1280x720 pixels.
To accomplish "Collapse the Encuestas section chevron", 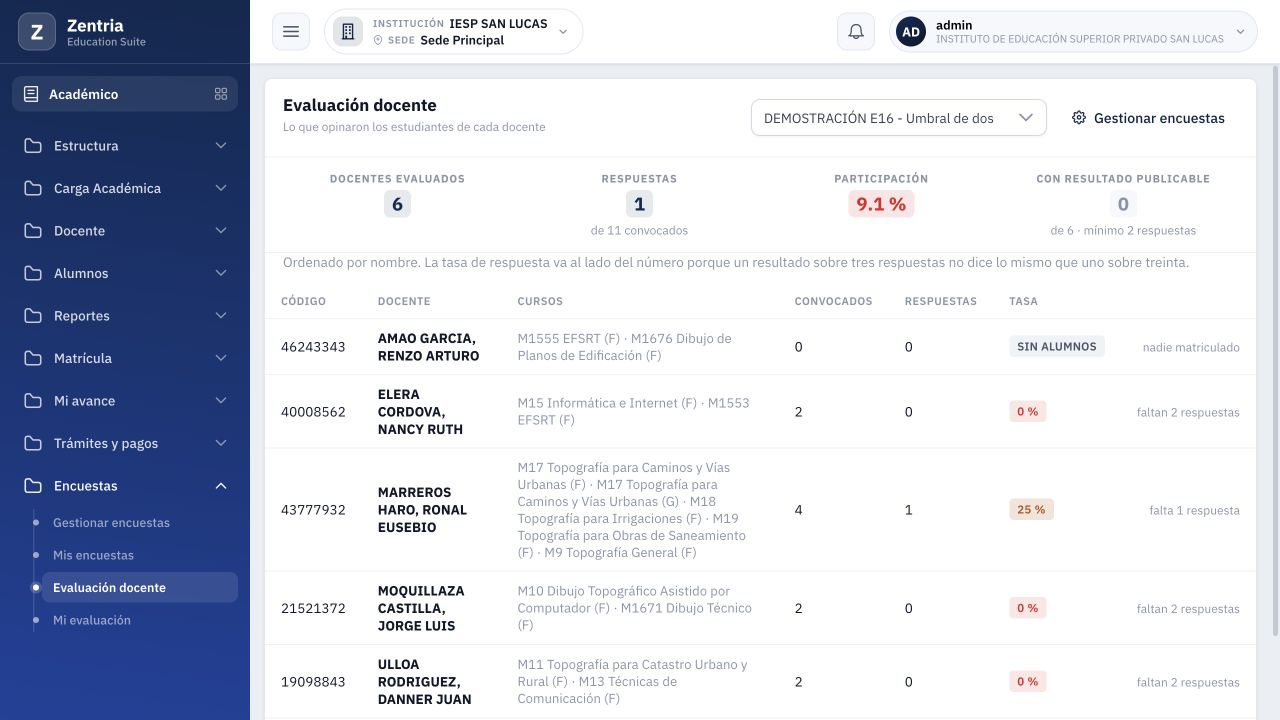I will (x=221, y=486).
